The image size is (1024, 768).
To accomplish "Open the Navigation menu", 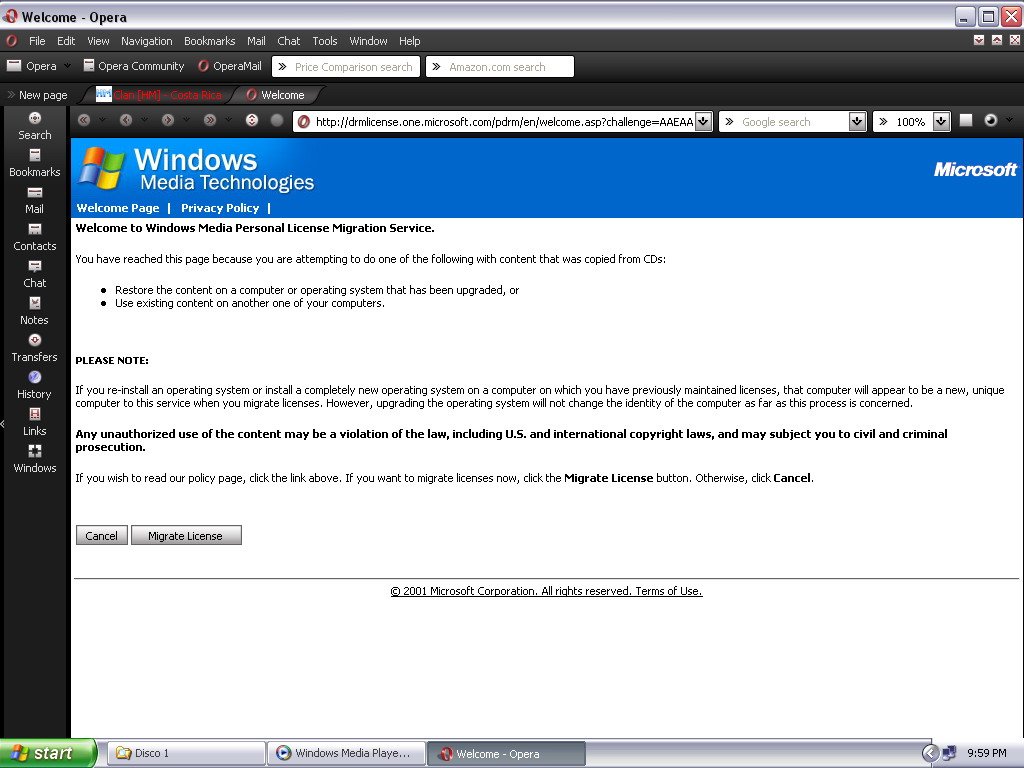I will [x=146, y=40].
